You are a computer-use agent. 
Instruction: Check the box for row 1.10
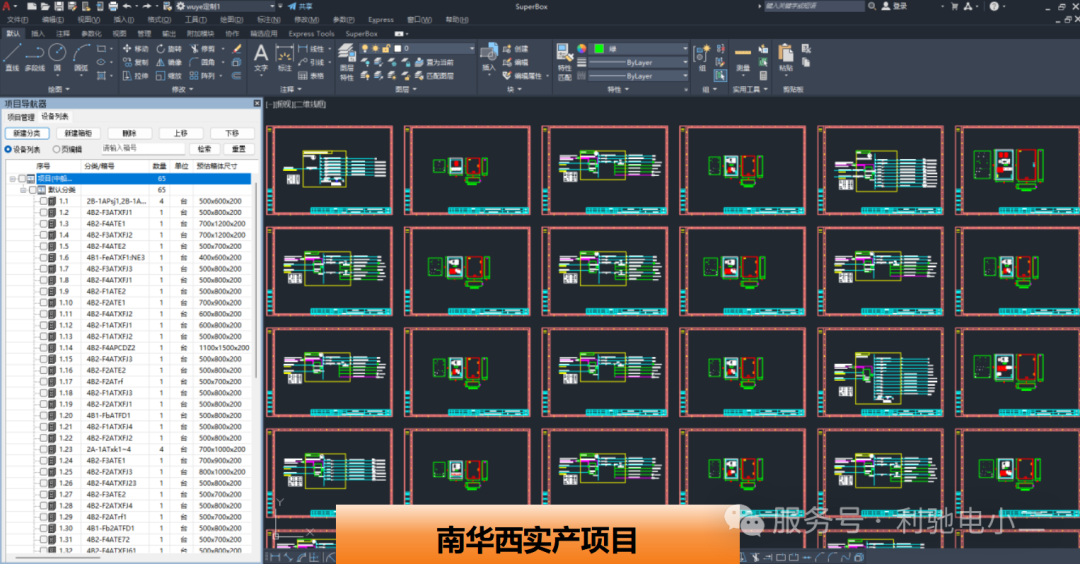pyautogui.click(x=43, y=302)
